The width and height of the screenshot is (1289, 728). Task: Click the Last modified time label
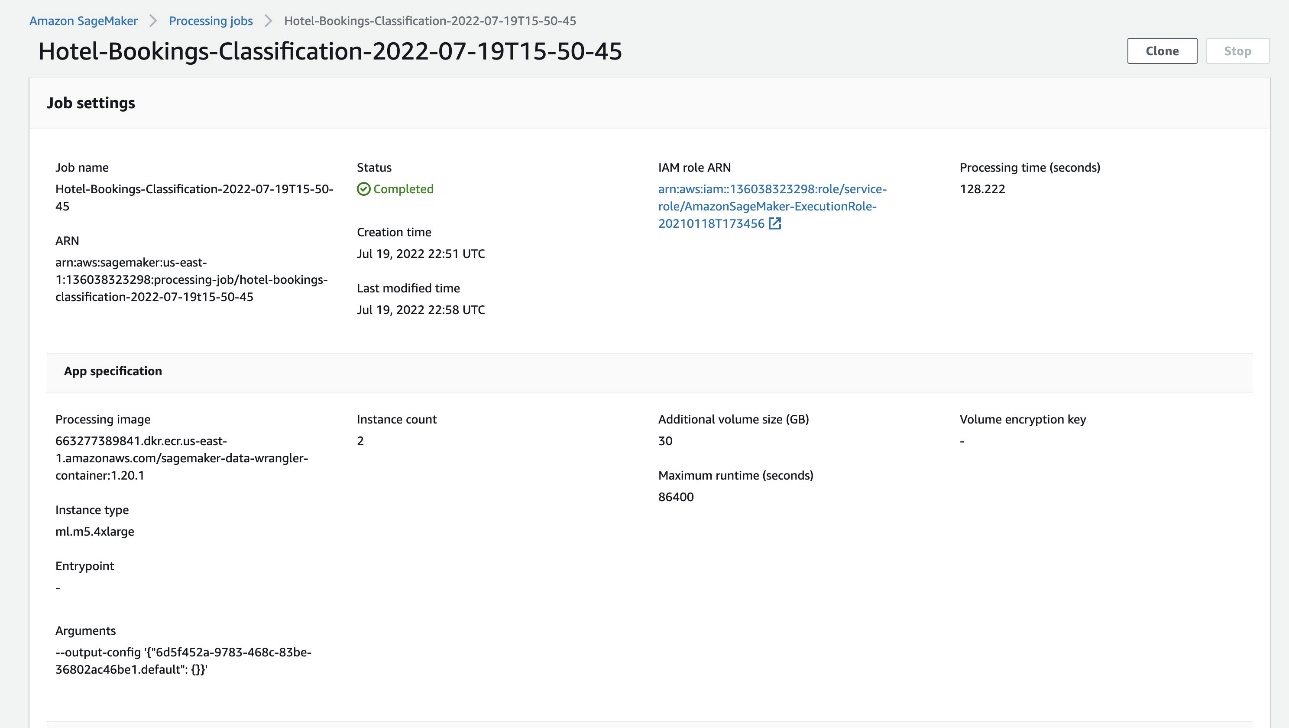(408, 288)
